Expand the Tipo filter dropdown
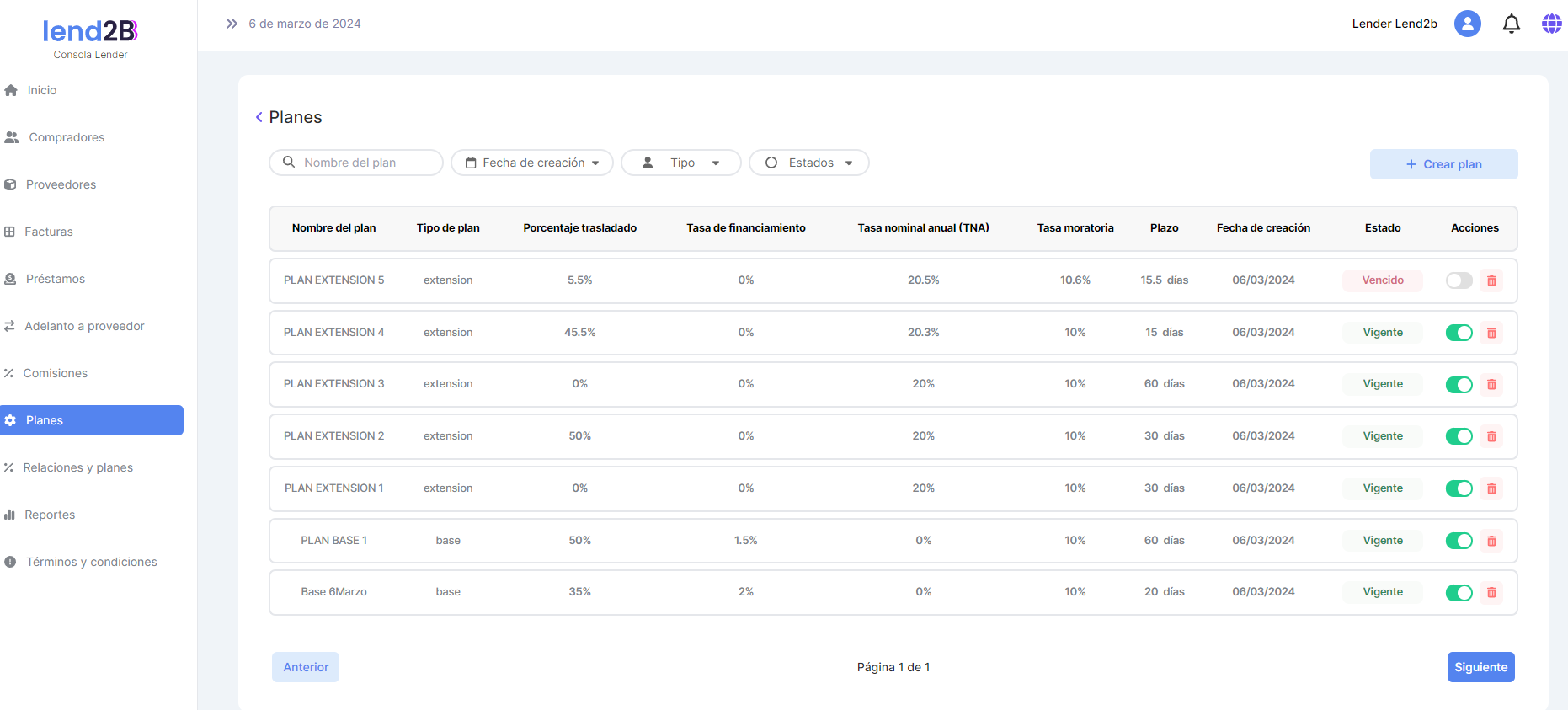Viewport: 1568px width, 710px height. coord(680,163)
